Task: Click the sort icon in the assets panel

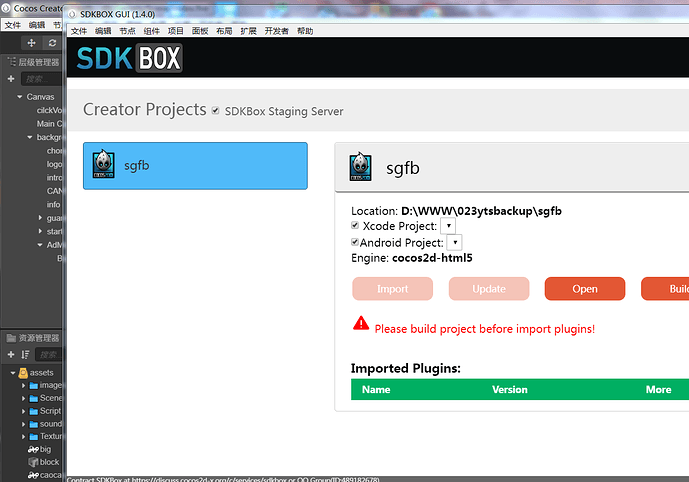Action: (x=25, y=354)
